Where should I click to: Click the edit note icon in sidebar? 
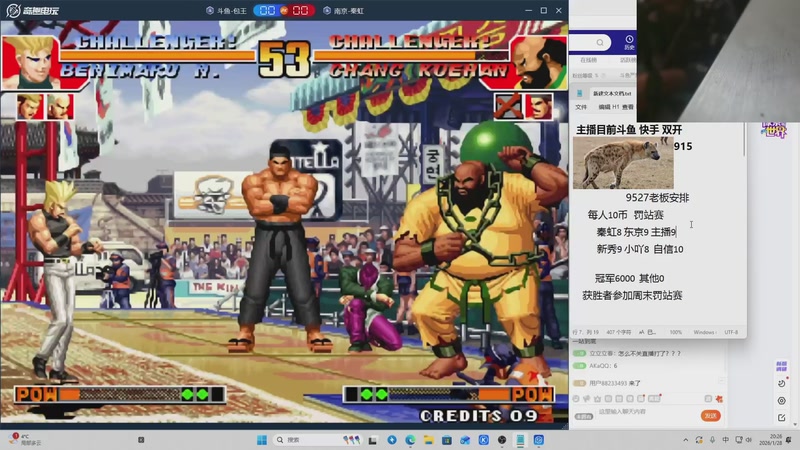[x=781, y=418]
